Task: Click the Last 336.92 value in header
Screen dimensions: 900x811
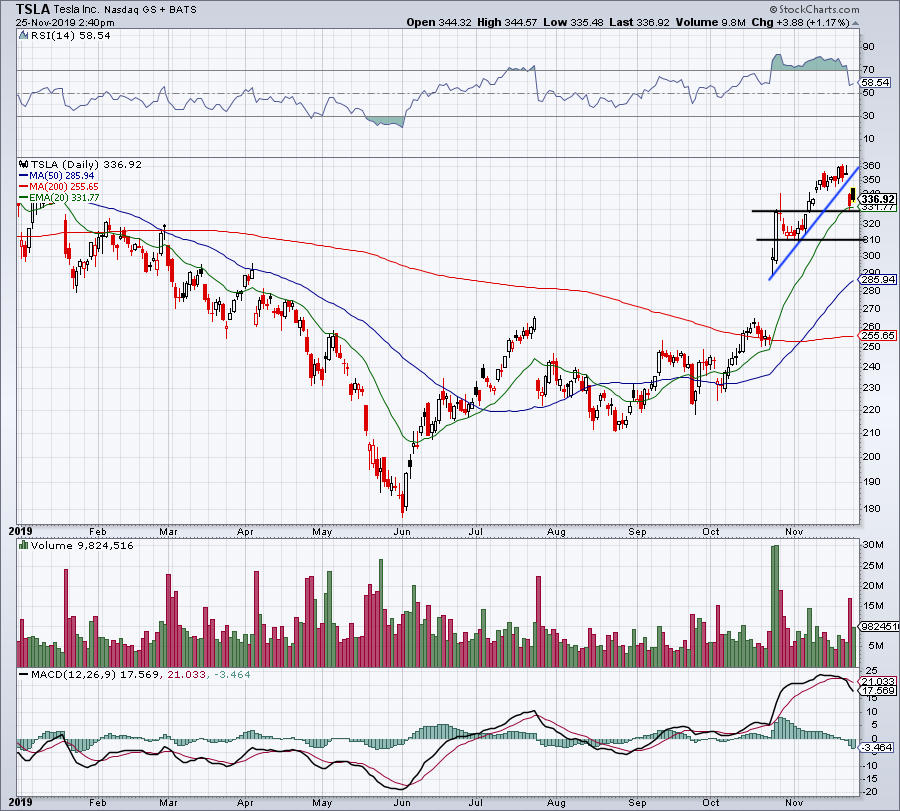Action: [x=639, y=22]
